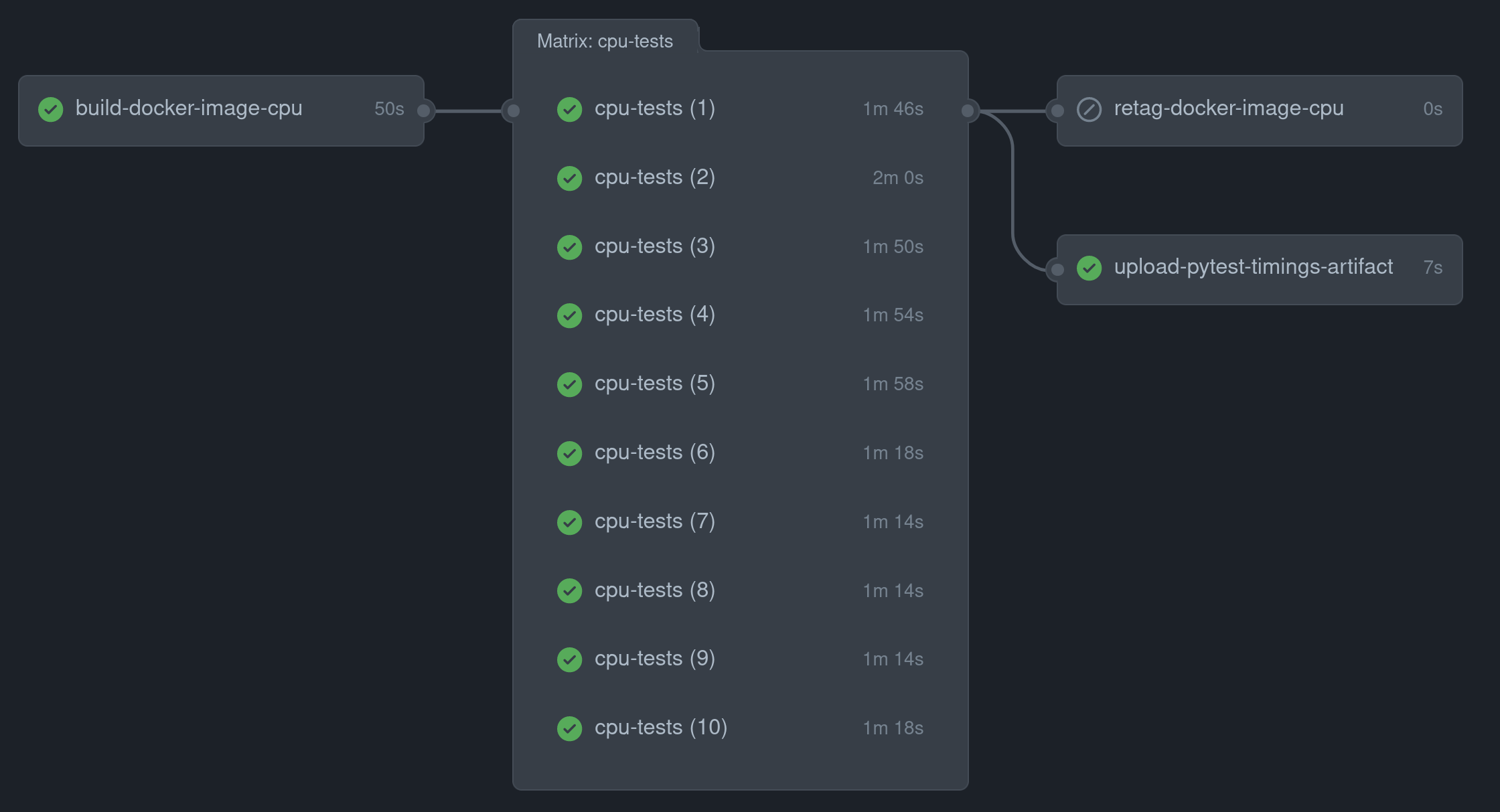Select the check icon next to cpu-tests (5)
Screen dimensions: 1500x812
coord(570,384)
